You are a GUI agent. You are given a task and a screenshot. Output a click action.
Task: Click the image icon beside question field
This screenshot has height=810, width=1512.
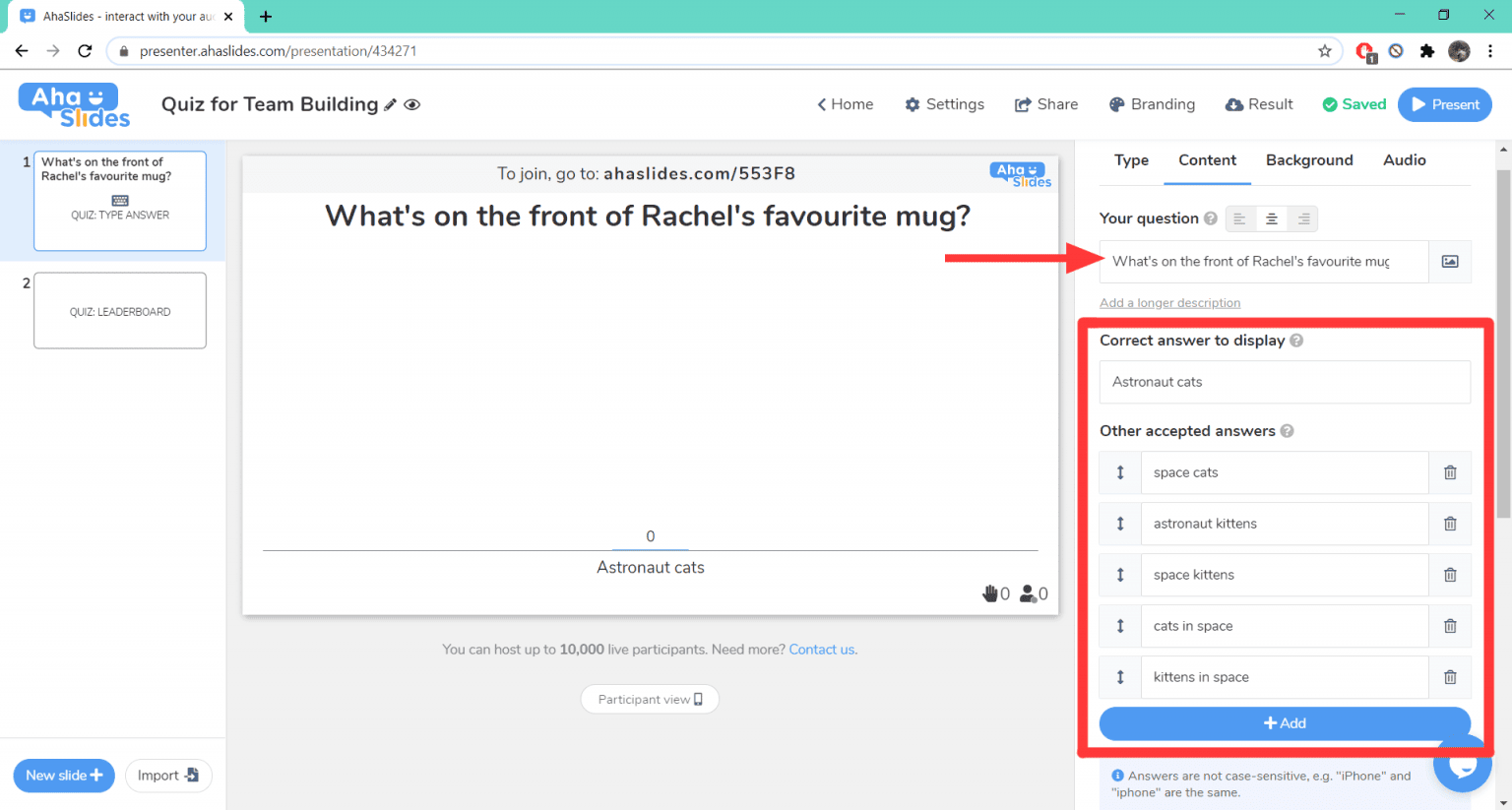point(1450,262)
